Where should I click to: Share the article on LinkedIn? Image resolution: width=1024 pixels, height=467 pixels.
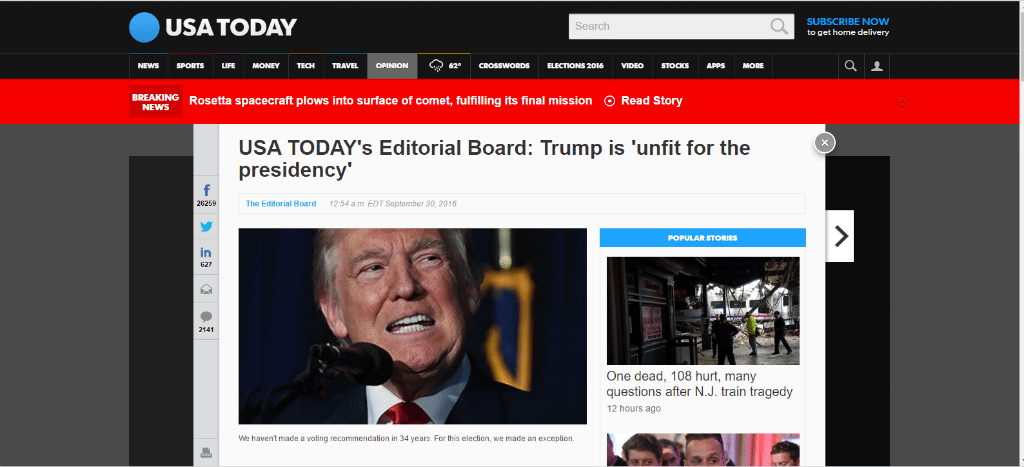206,257
